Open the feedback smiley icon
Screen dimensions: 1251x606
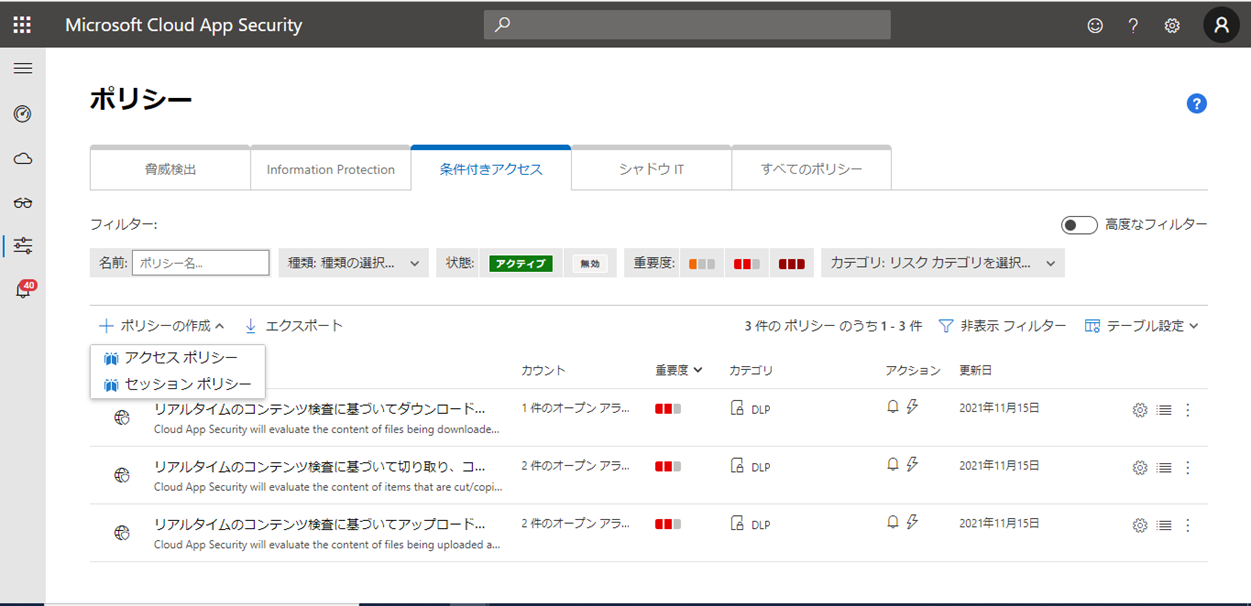(1095, 26)
